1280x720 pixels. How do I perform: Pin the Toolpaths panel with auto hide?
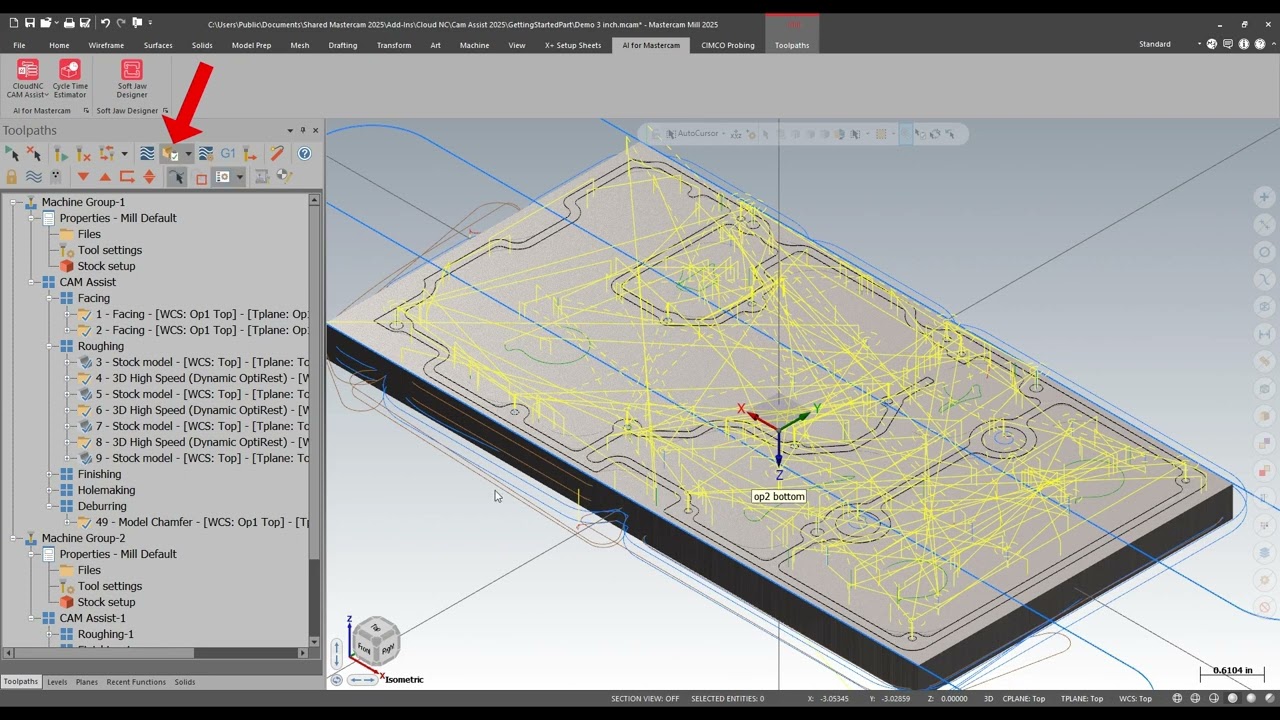(x=303, y=130)
